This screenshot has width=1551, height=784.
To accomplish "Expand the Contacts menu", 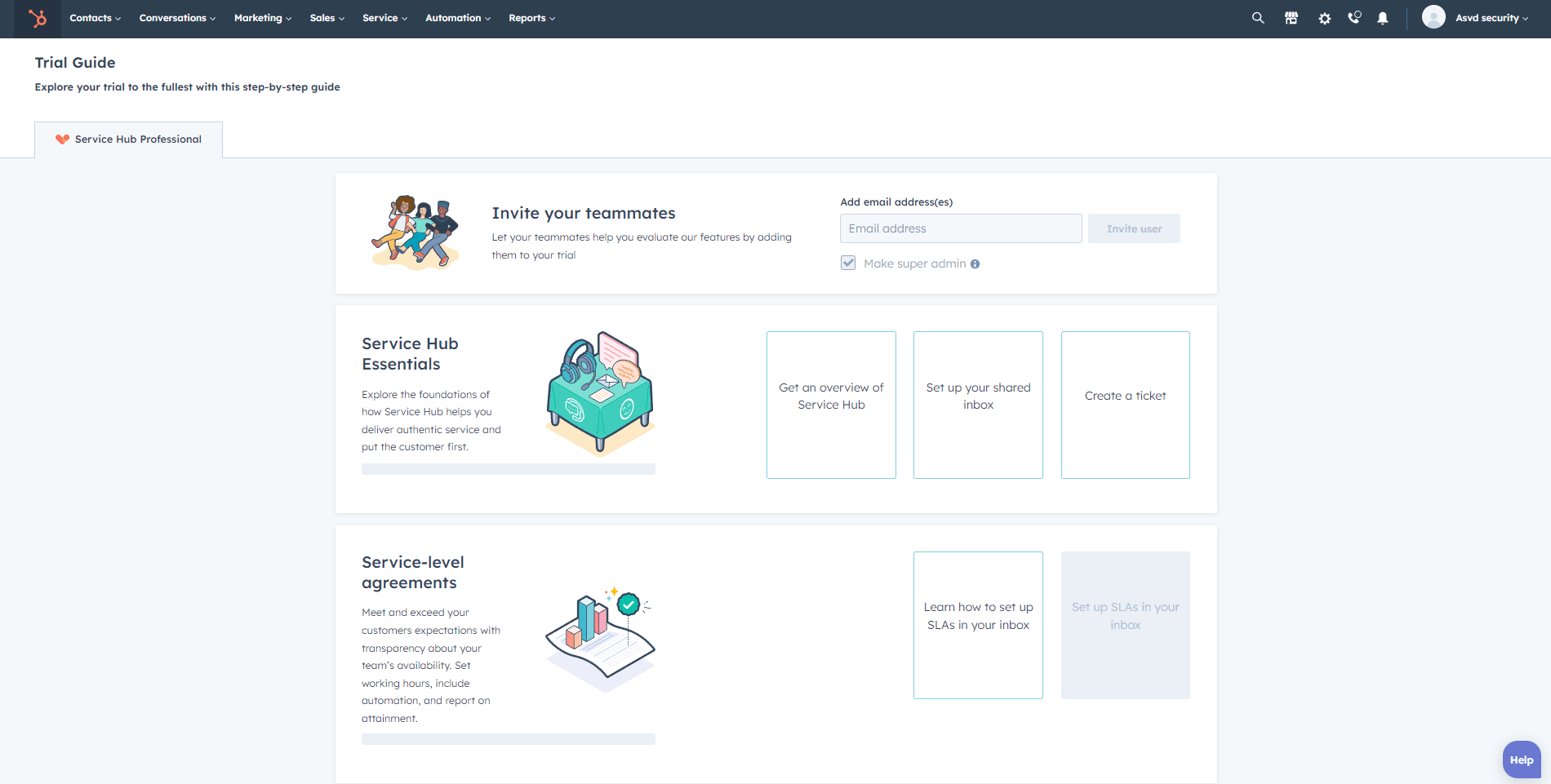I will 95,18.
